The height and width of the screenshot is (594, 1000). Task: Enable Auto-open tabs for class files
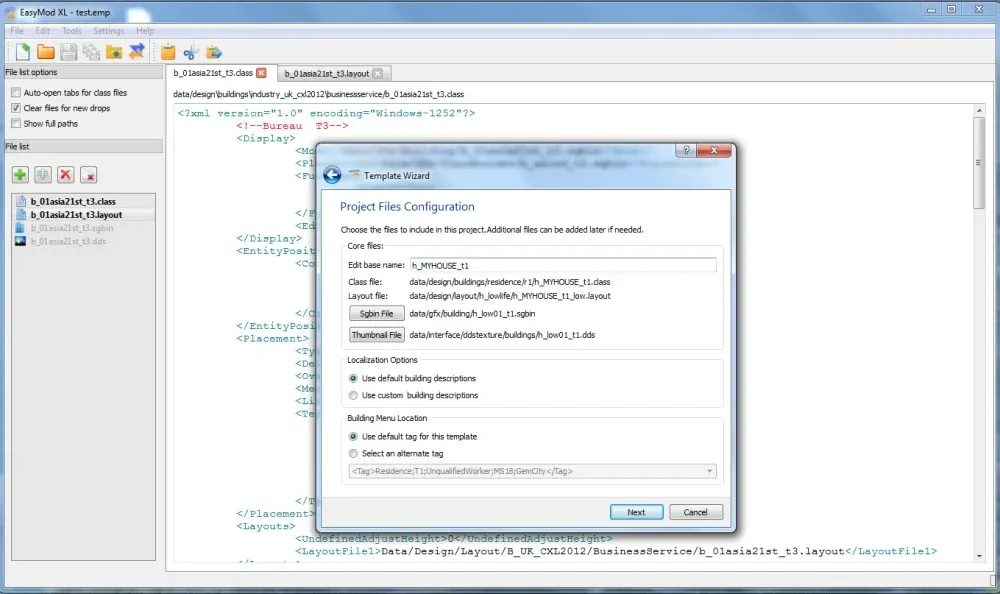tap(16, 92)
